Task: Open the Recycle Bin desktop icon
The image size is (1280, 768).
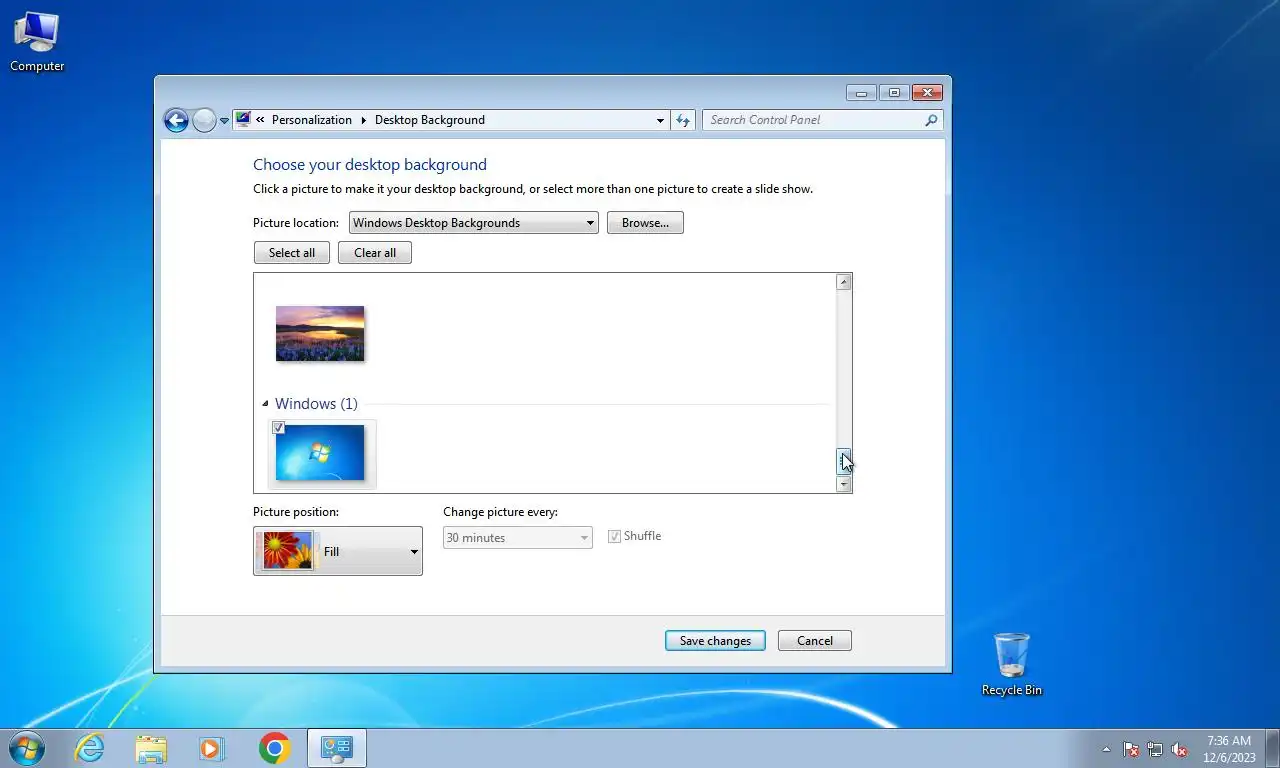Action: (x=1011, y=664)
